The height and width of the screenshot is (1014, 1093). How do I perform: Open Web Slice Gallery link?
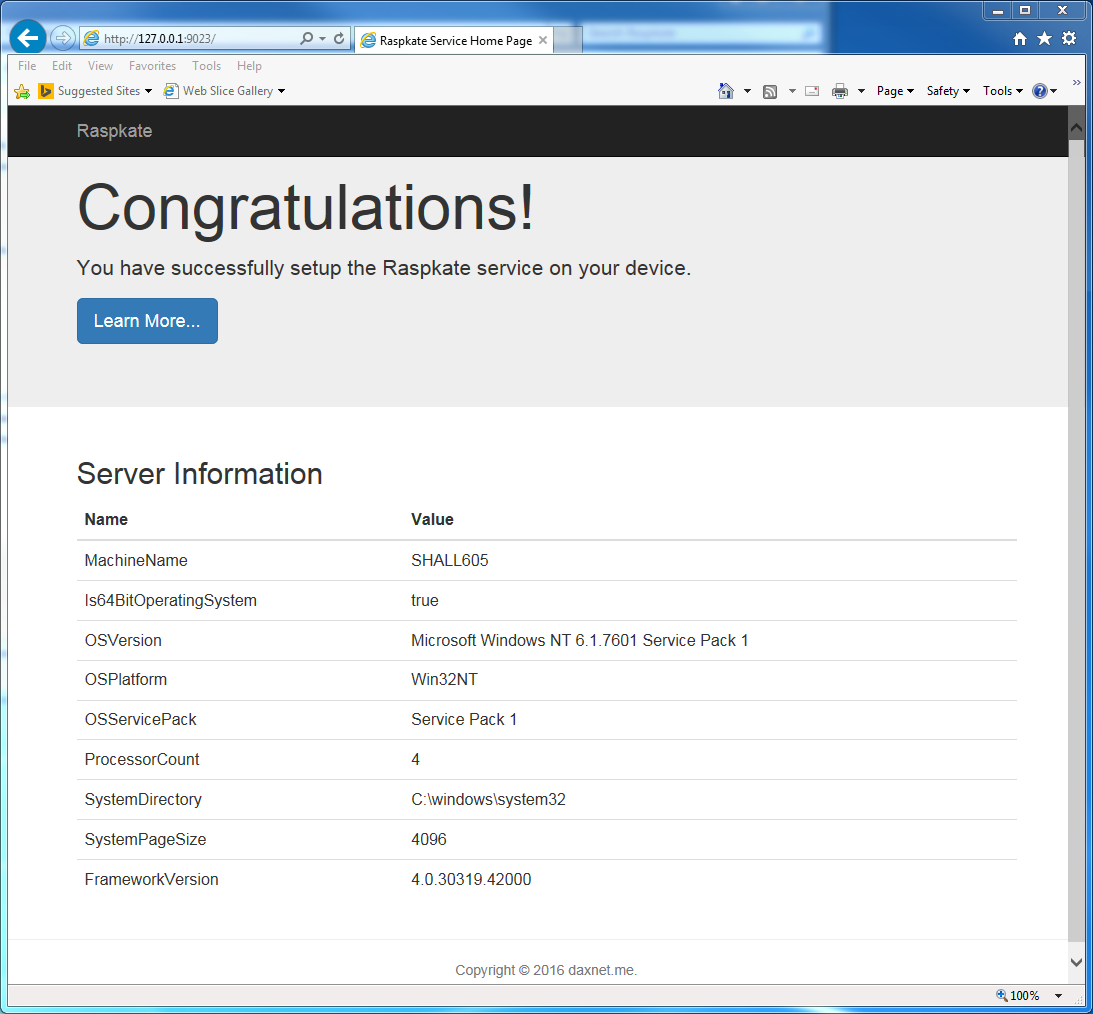(x=219, y=91)
